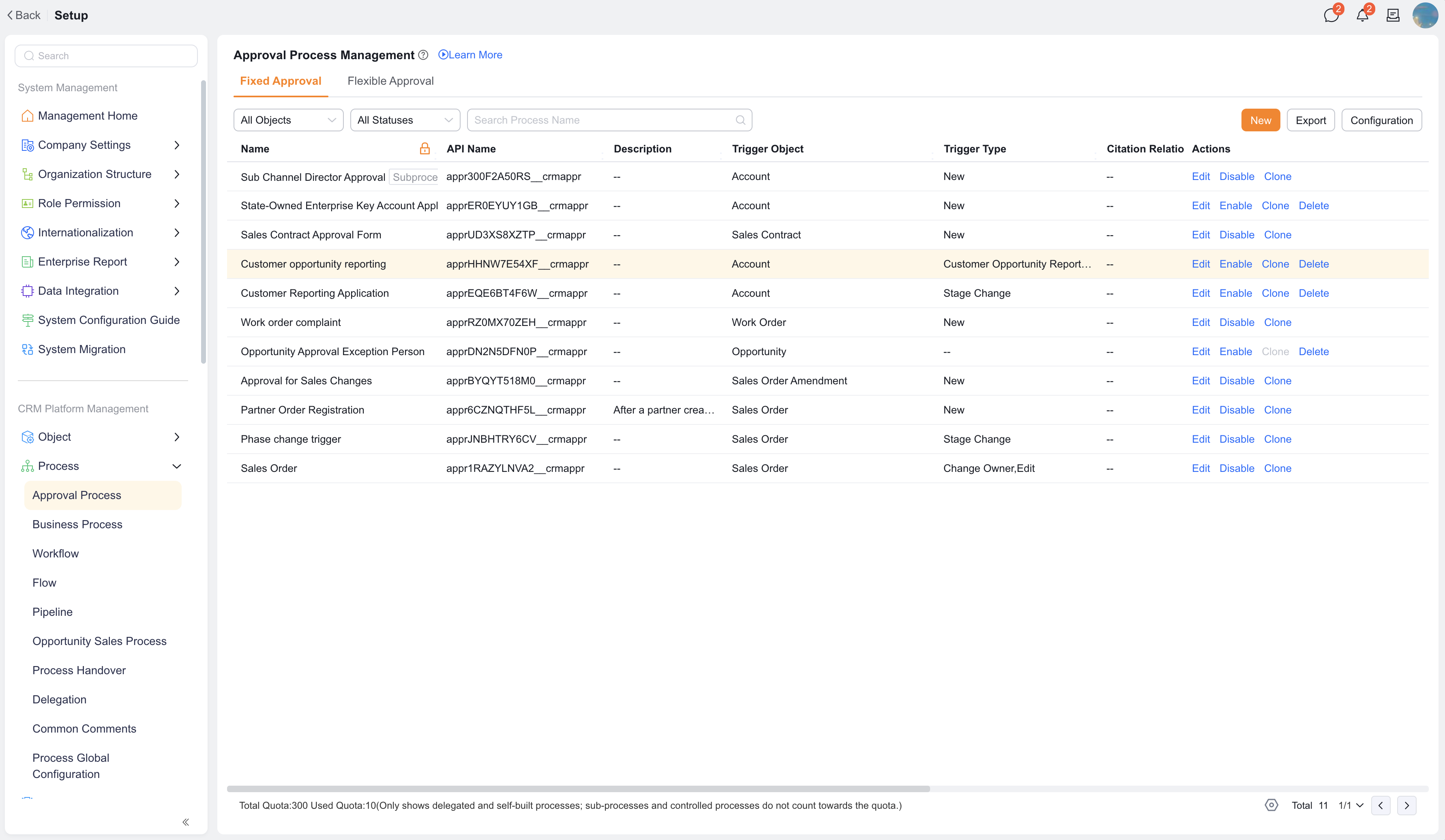This screenshot has width=1445, height=840.
Task: Open the notifications bell
Action: tap(1362, 15)
